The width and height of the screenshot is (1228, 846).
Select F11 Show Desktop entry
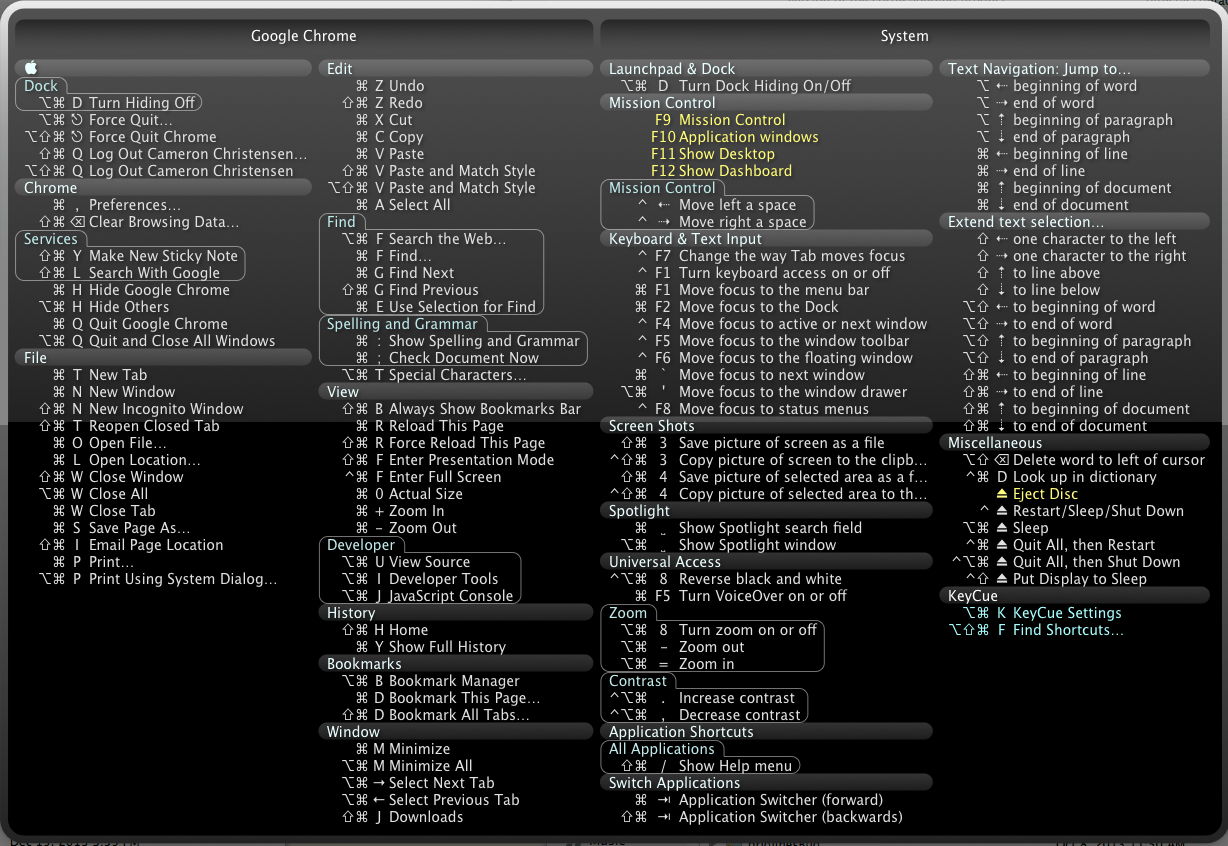(712, 154)
